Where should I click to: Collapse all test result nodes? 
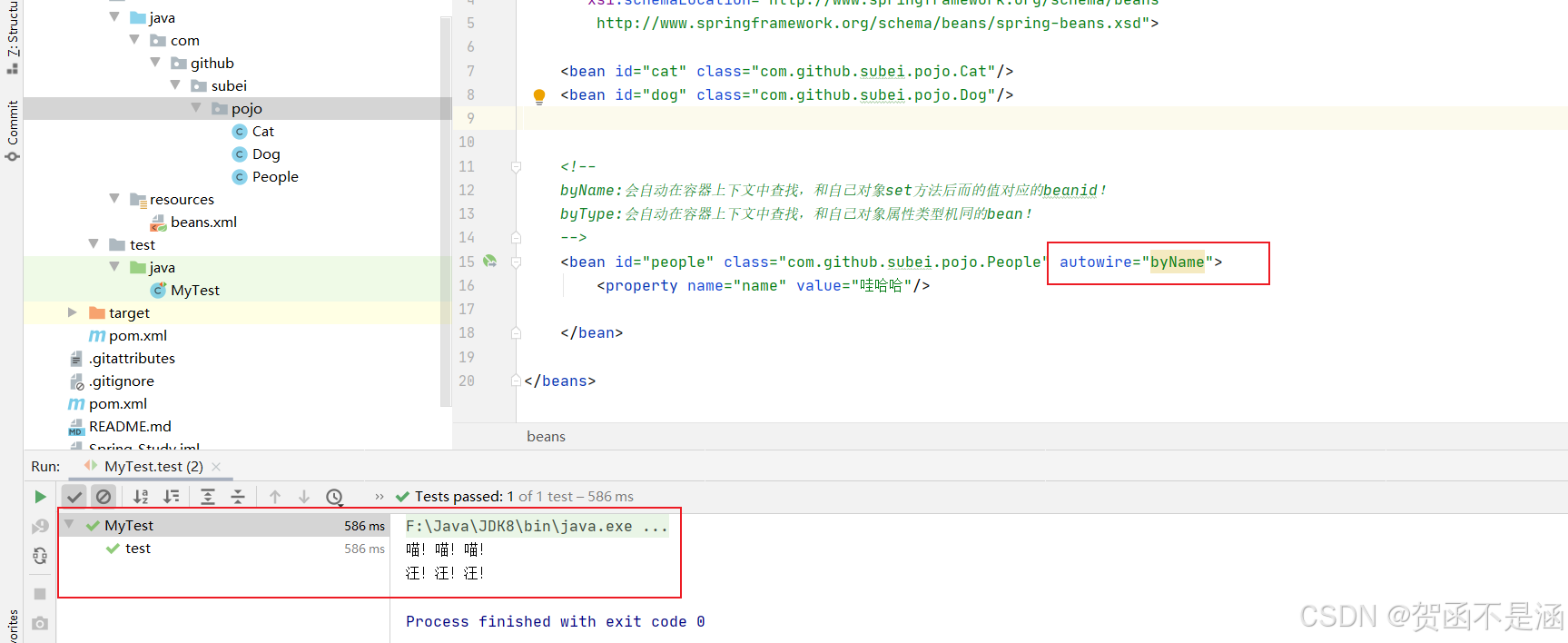tap(238, 497)
